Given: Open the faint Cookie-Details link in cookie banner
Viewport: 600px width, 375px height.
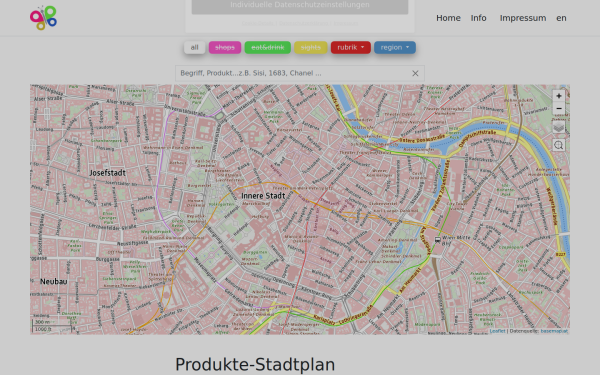Looking at the screenshot, I should coord(258,23).
